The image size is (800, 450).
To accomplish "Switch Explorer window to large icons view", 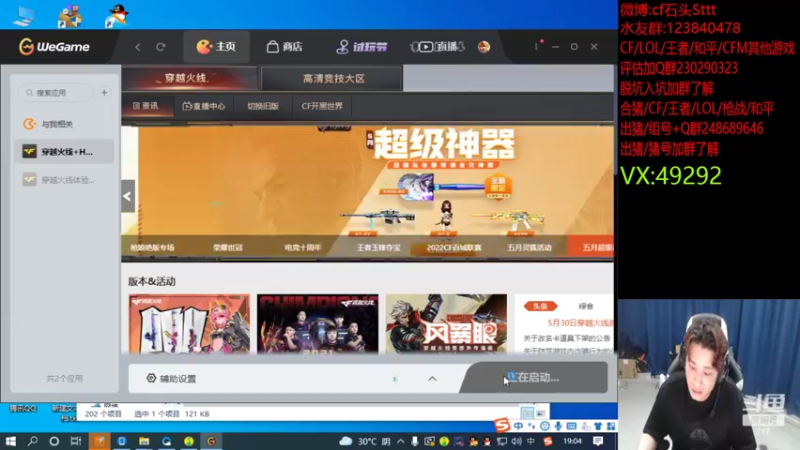I will pyautogui.click(x=541, y=413).
